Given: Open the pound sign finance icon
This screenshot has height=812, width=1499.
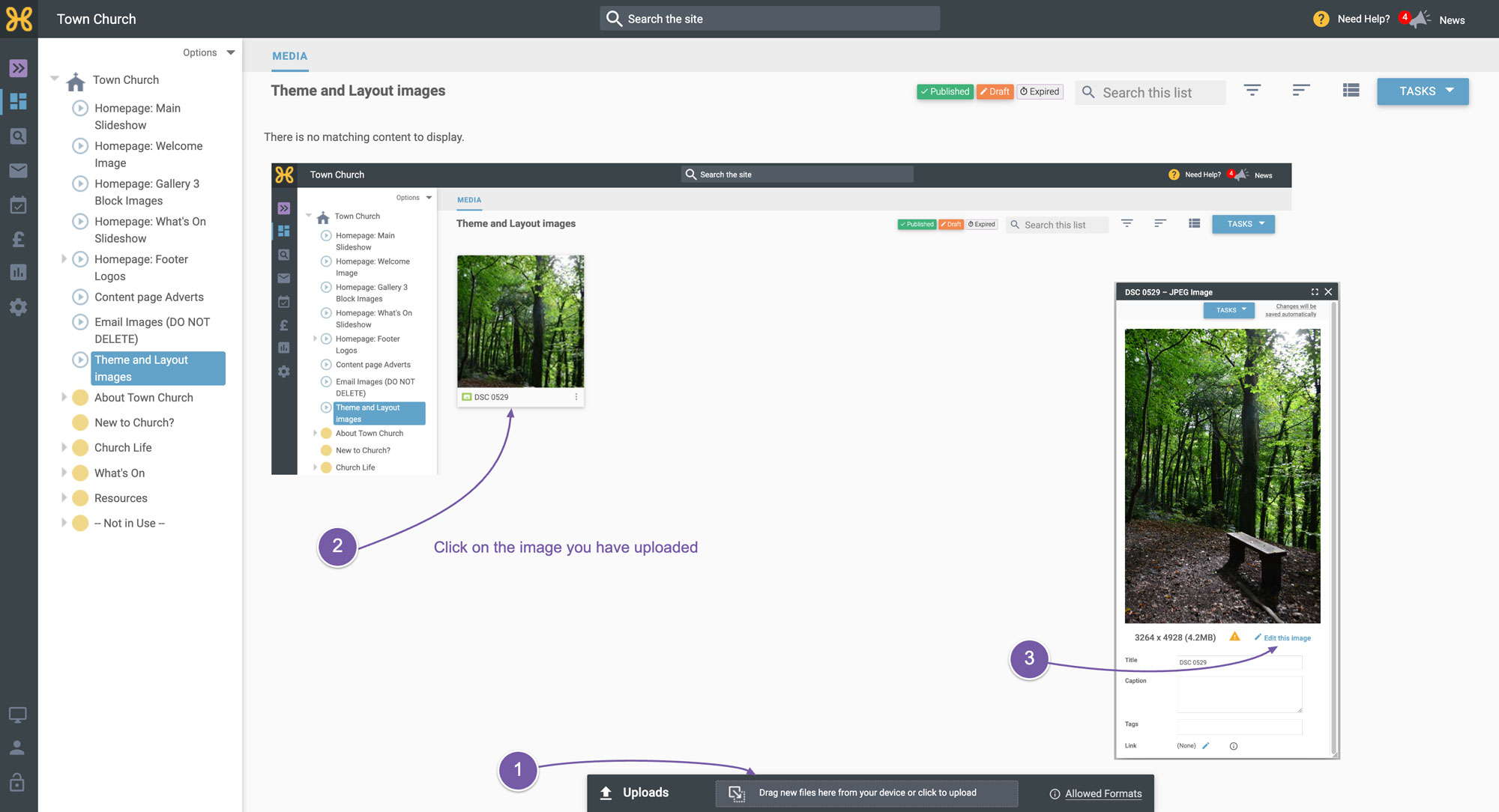Looking at the screenshot, I should pos(19,239).
